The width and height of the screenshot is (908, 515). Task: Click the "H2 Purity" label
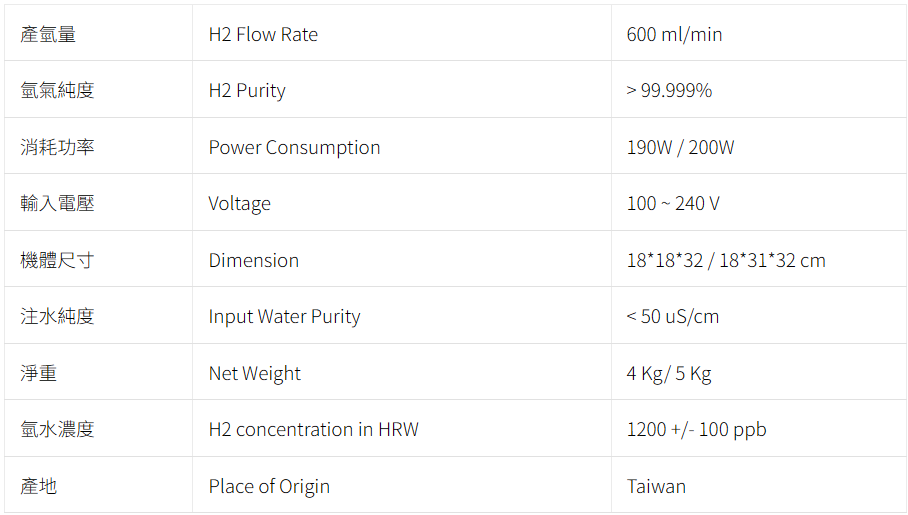click(x=247, y=91)
